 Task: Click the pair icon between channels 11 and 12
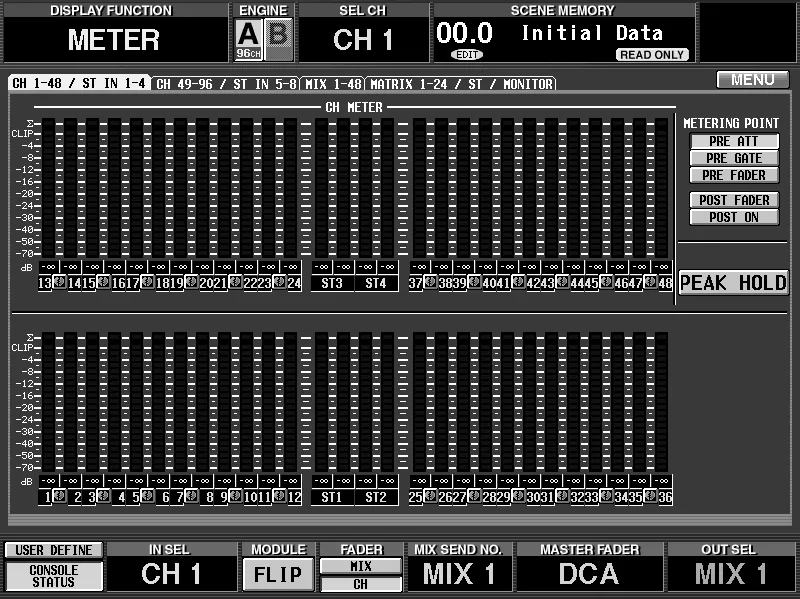click(279, 495)
